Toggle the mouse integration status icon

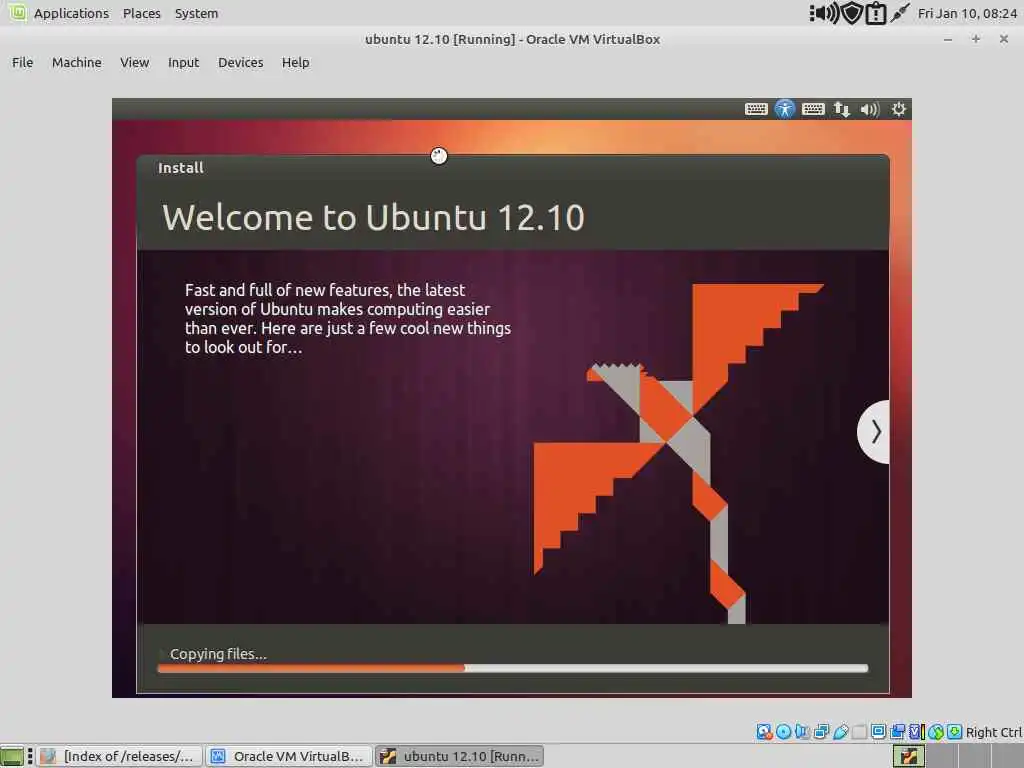pyautogui.click(x=936, y=732)
